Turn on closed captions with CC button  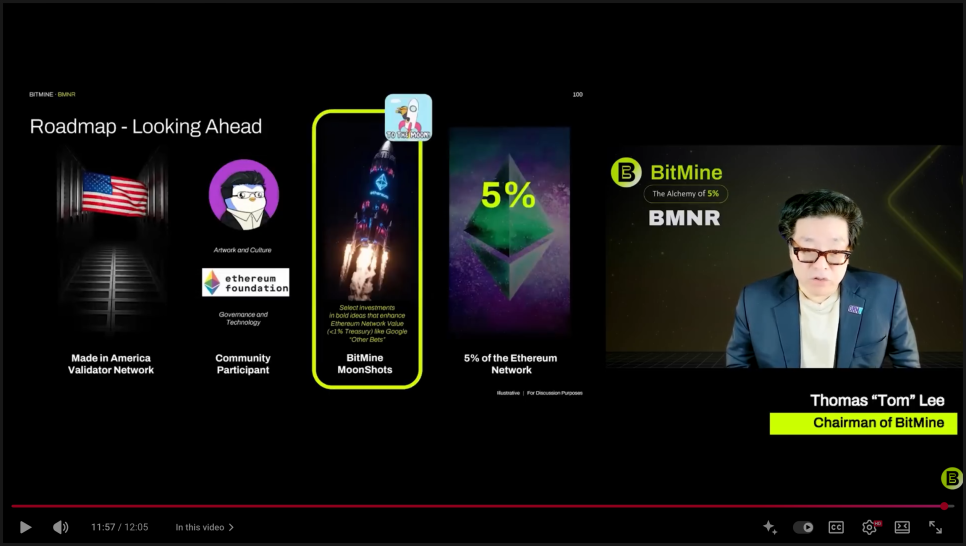836,527
